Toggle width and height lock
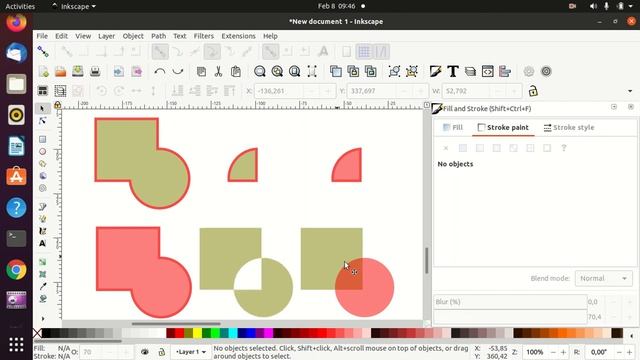The height and width of the screenshot is (360, 640). (x=533, y=91)
